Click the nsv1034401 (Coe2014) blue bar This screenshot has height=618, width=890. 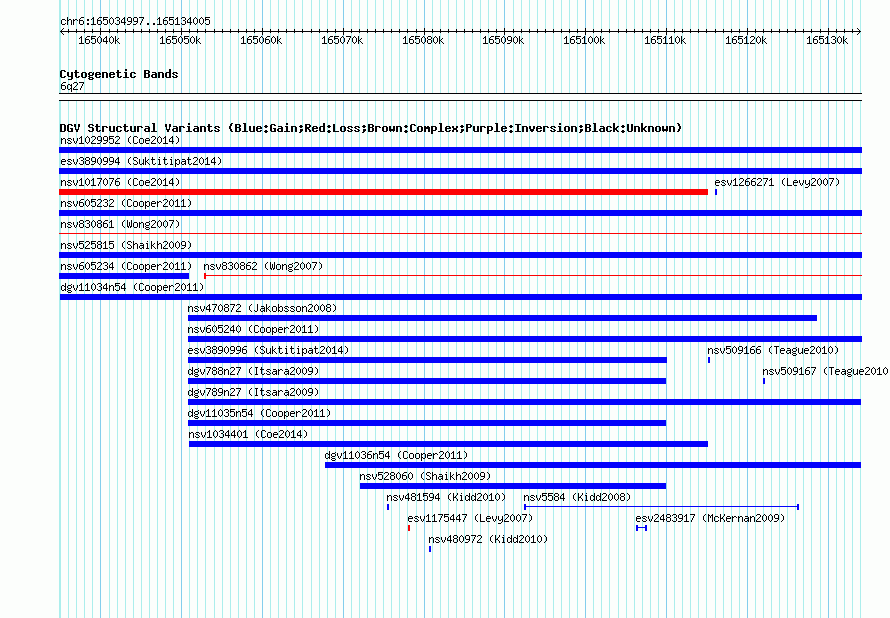(x=448, y=444)
